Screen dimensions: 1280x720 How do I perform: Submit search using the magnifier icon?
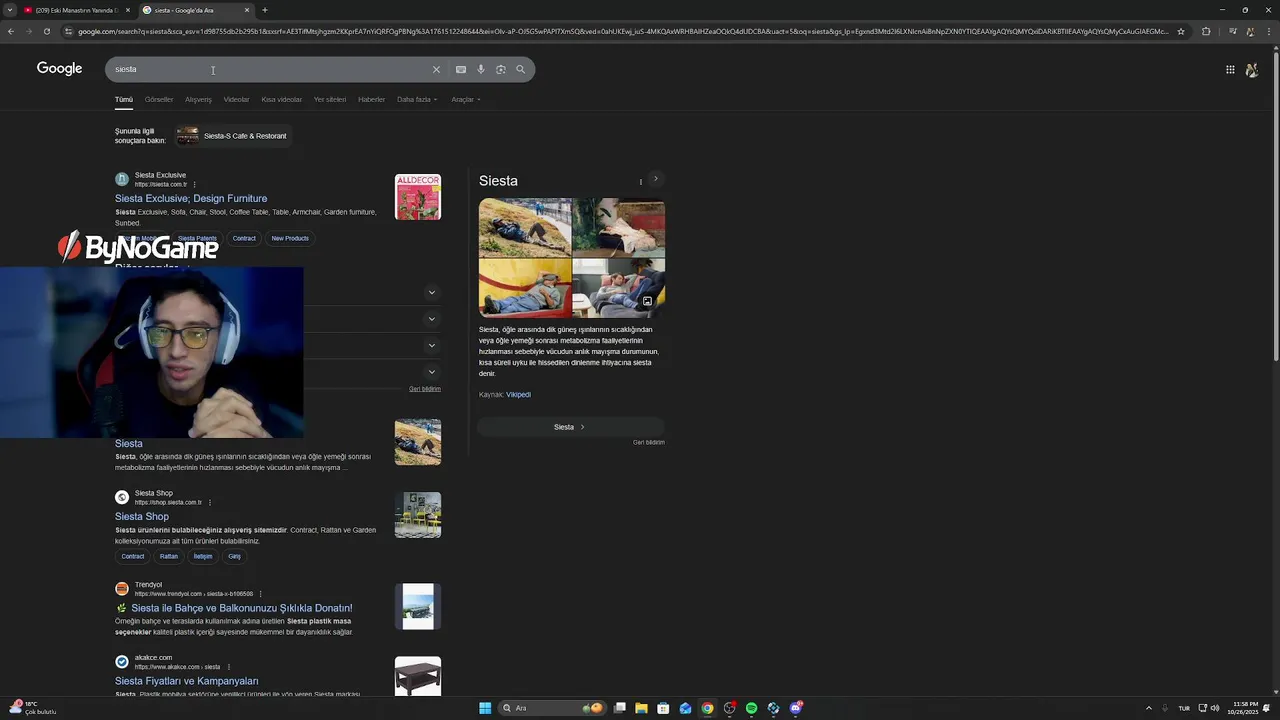(520, 69)
